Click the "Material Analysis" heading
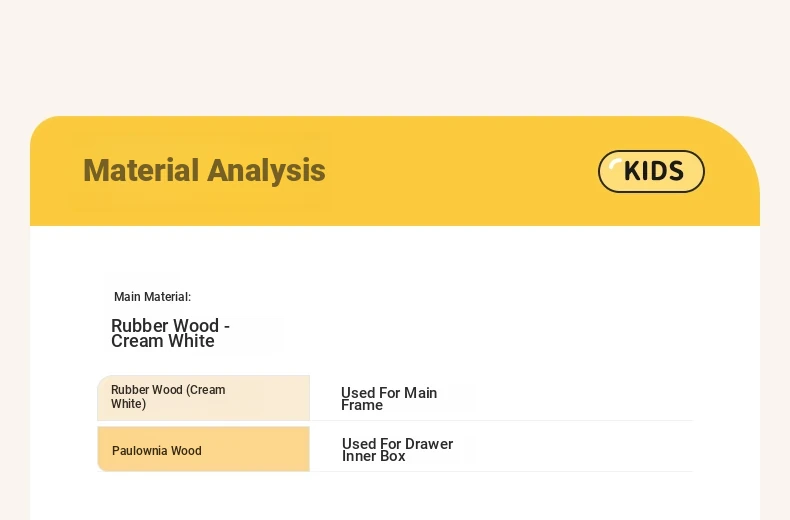Image resolution: width=790 pixels, height=520 pixels. pyautogui.click(x=204, y=170)
